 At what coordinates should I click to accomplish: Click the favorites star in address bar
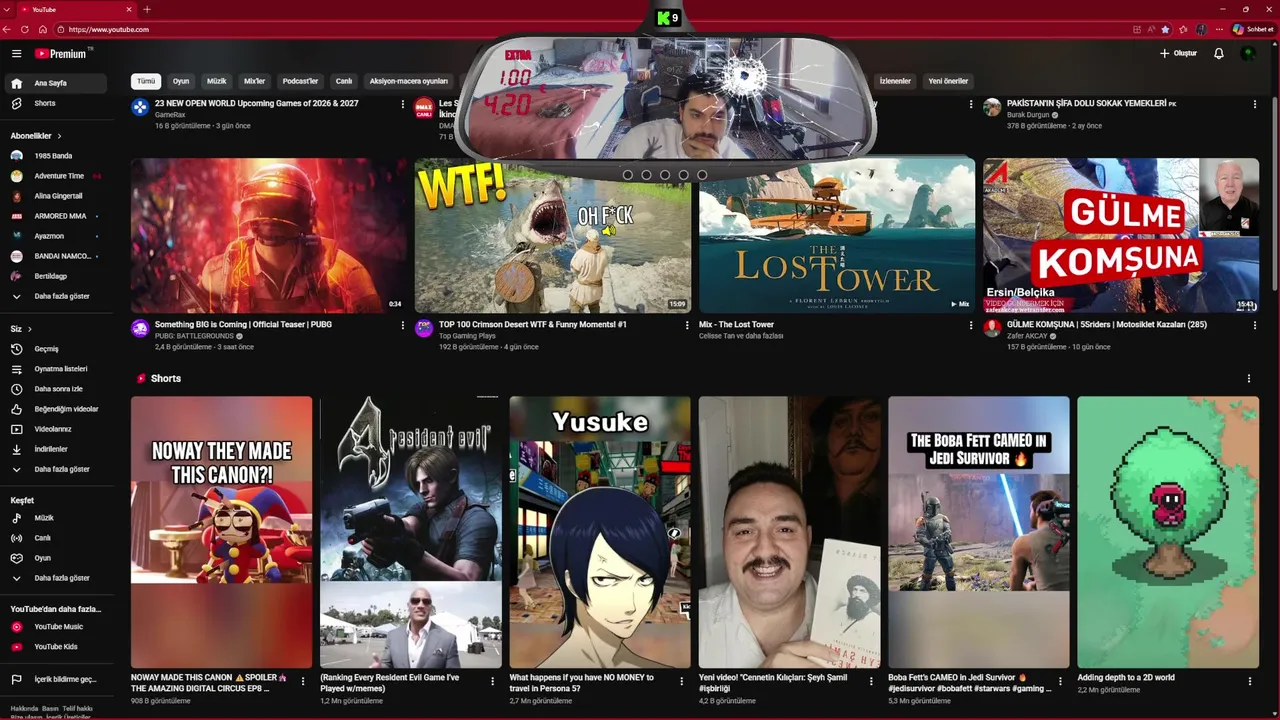tap(1165, 29)
